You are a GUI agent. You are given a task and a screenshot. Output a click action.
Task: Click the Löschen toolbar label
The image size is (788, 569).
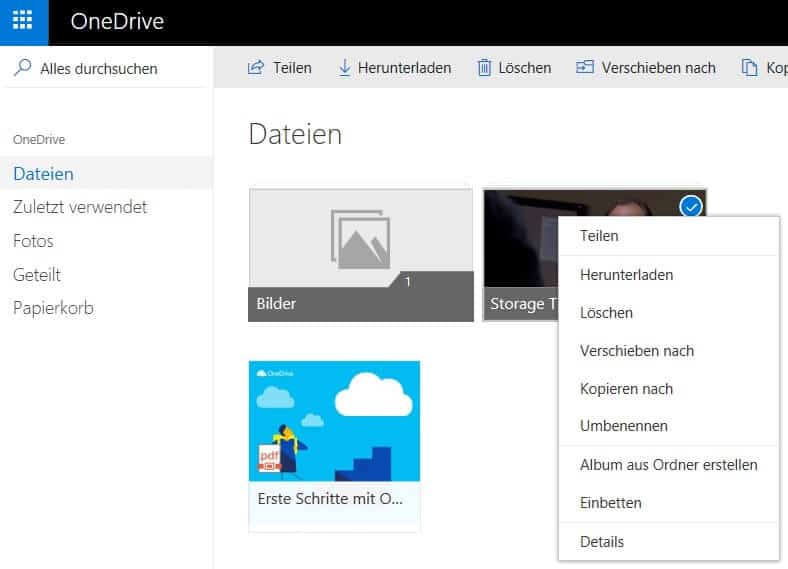point(525,68)
